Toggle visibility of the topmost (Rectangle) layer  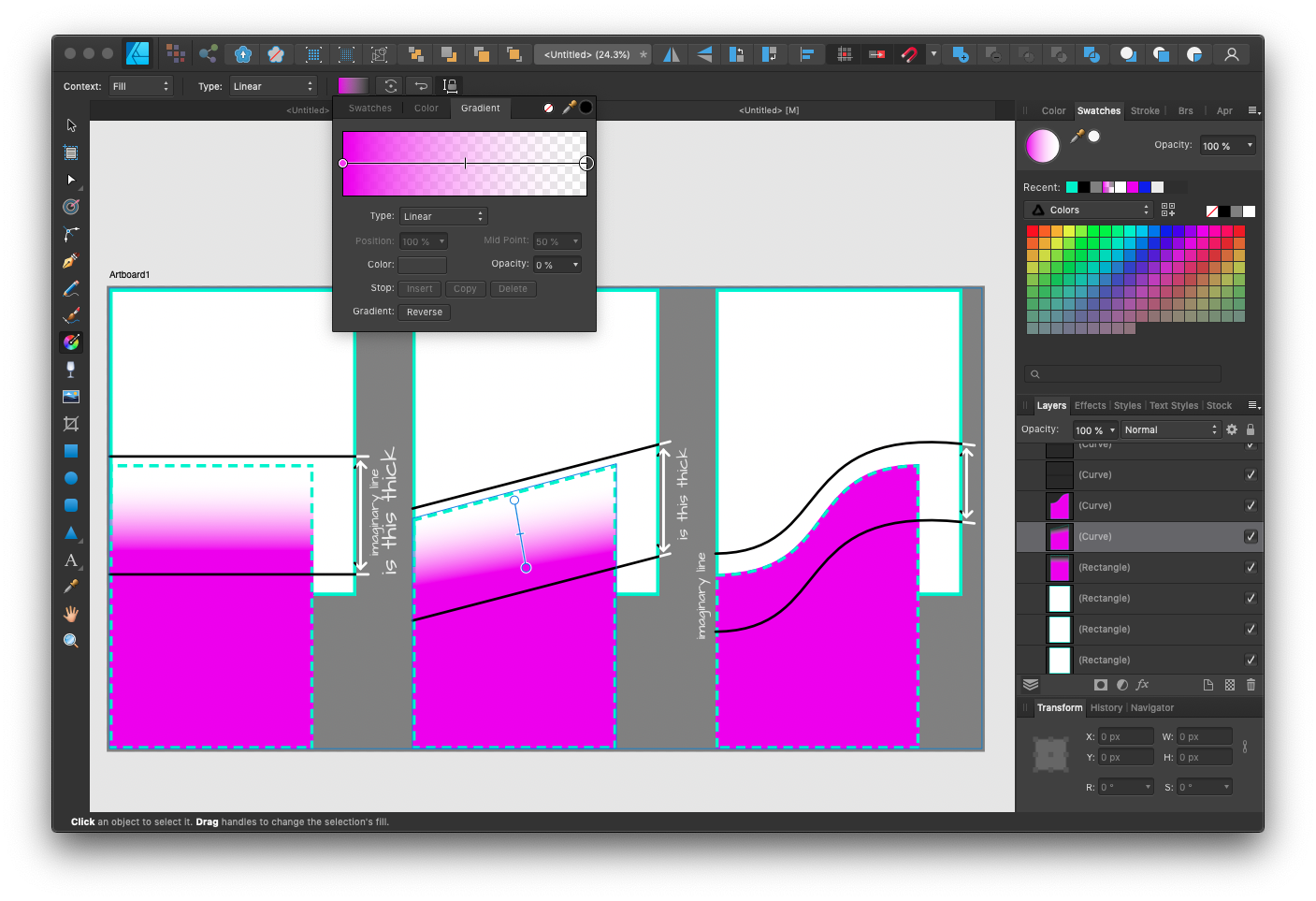[x=1251, y=567]
